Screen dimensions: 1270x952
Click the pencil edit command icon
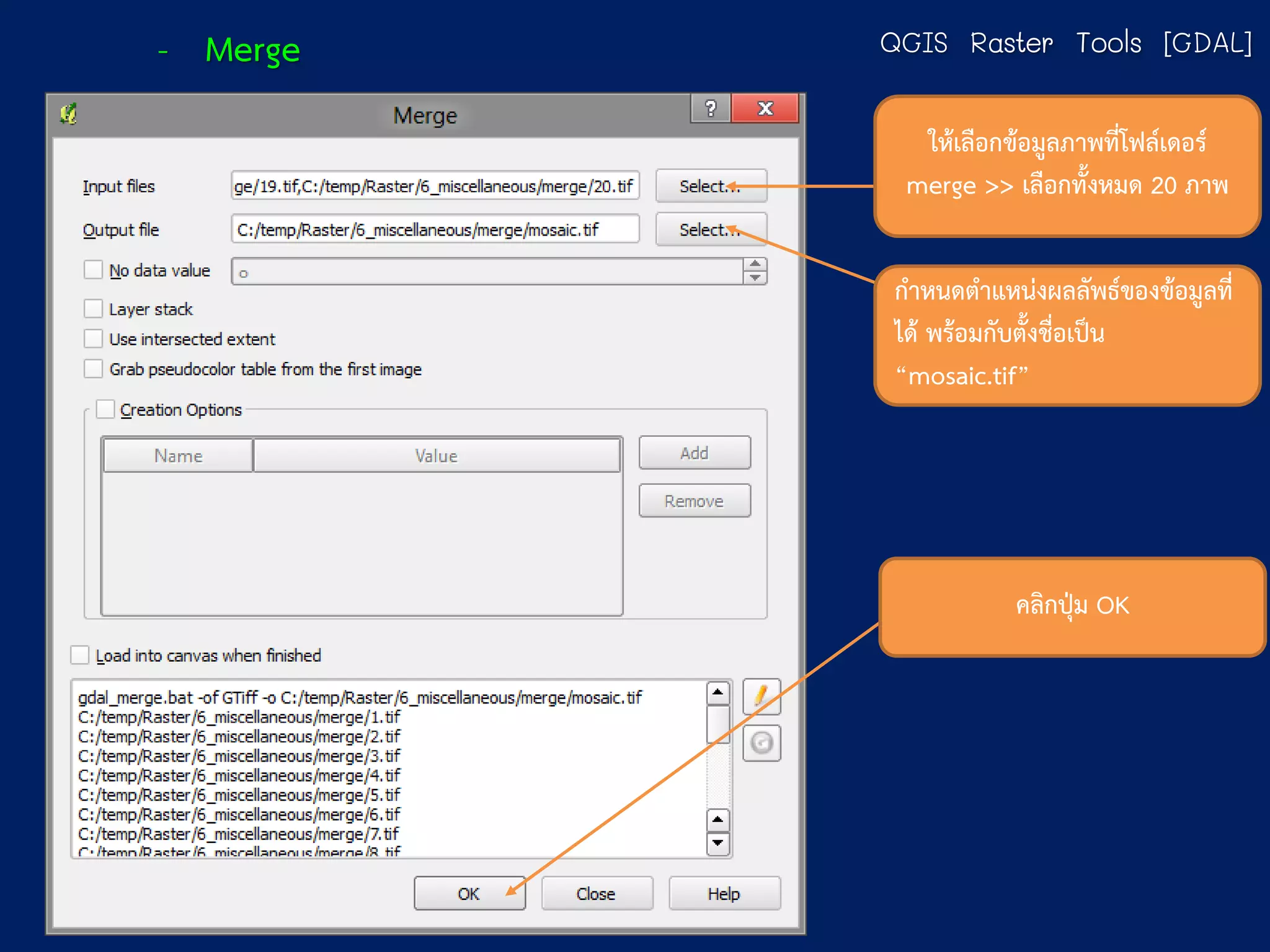[x=762, y=695]
